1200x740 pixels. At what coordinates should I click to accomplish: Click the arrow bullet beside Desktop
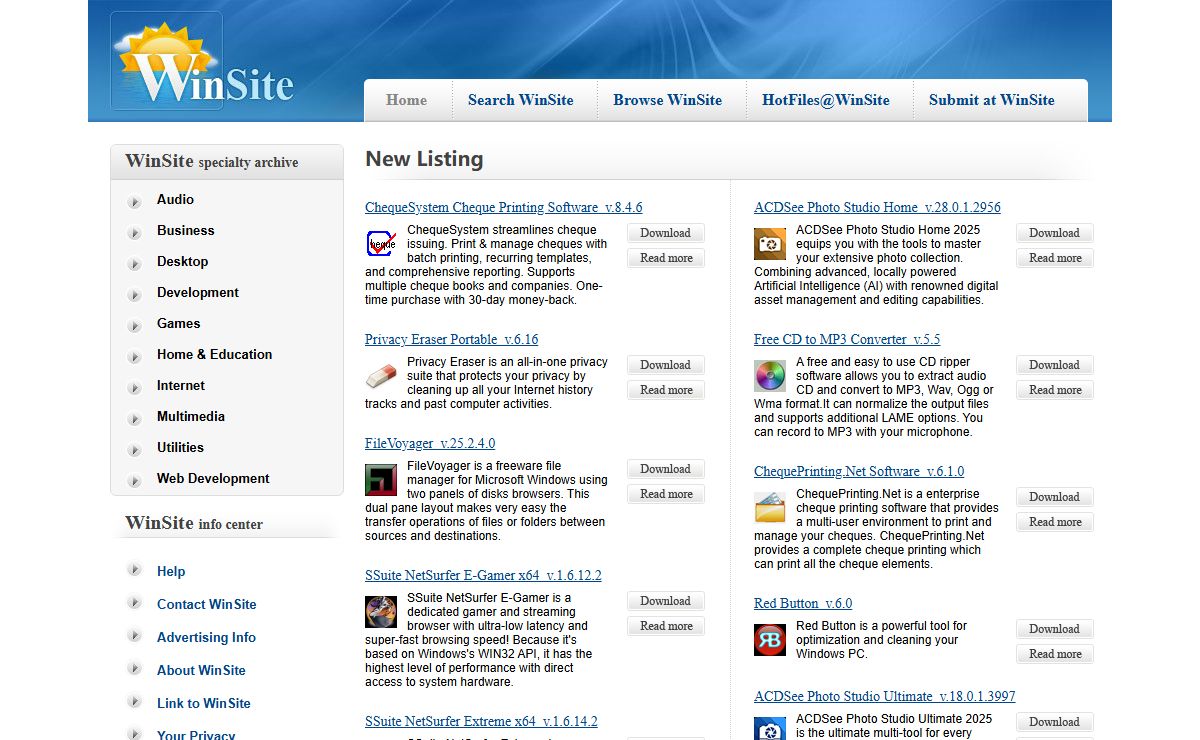point(135,264)
